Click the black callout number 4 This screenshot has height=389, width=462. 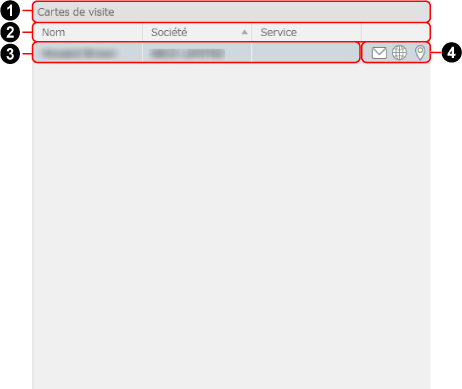(x=451, y=53)
